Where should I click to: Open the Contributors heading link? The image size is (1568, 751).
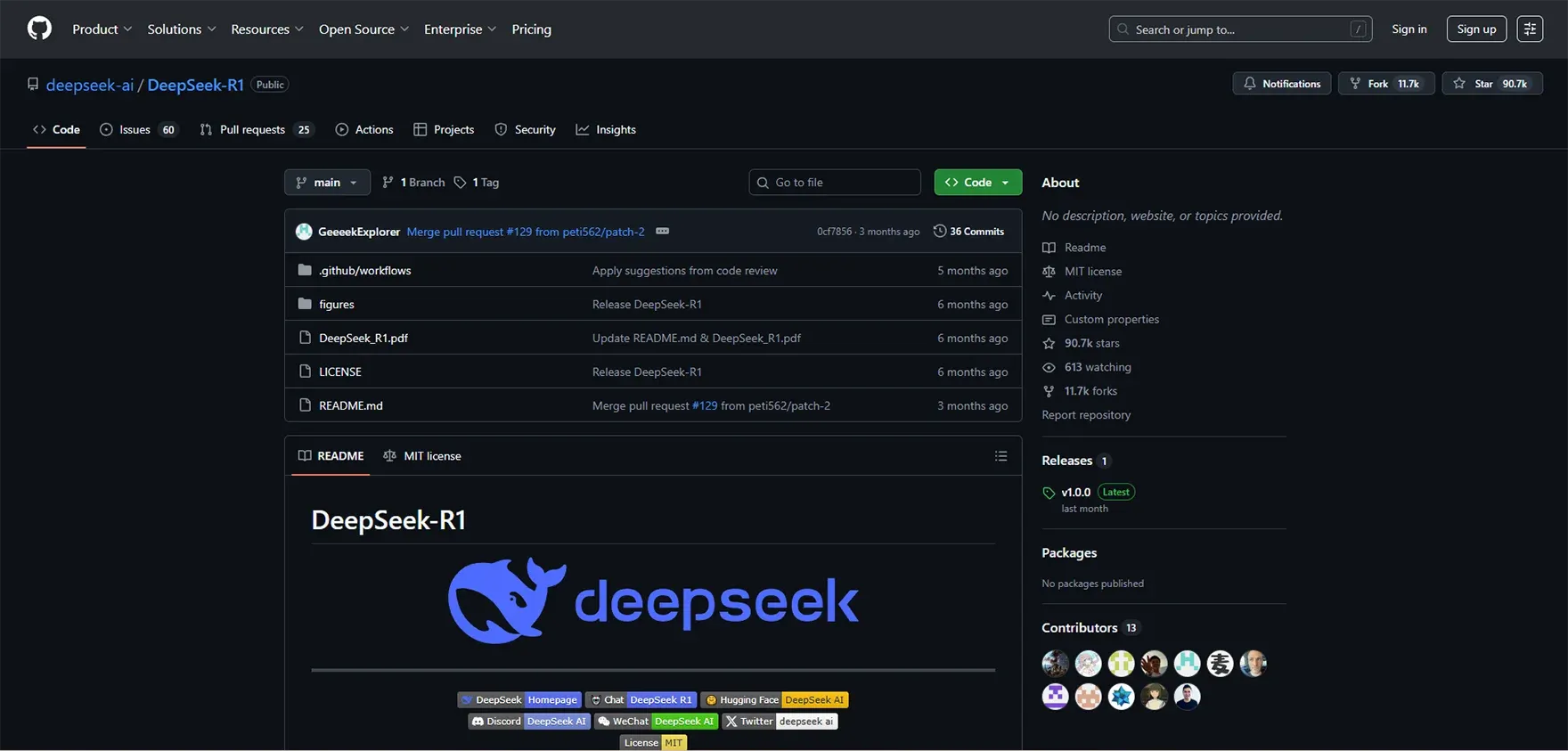(1090, 628)
